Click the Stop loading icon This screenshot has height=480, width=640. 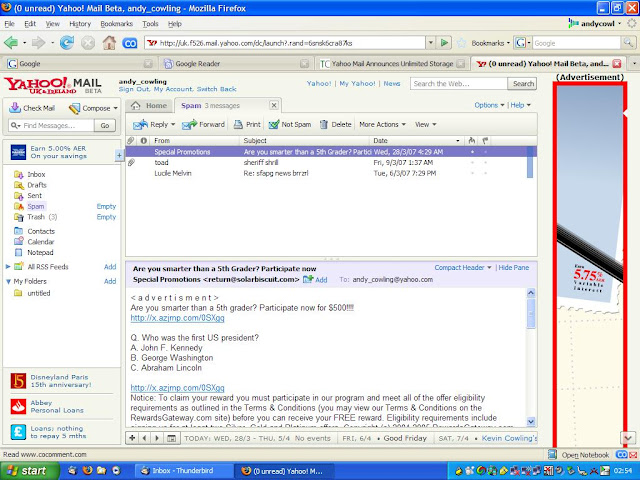point(88,43)
